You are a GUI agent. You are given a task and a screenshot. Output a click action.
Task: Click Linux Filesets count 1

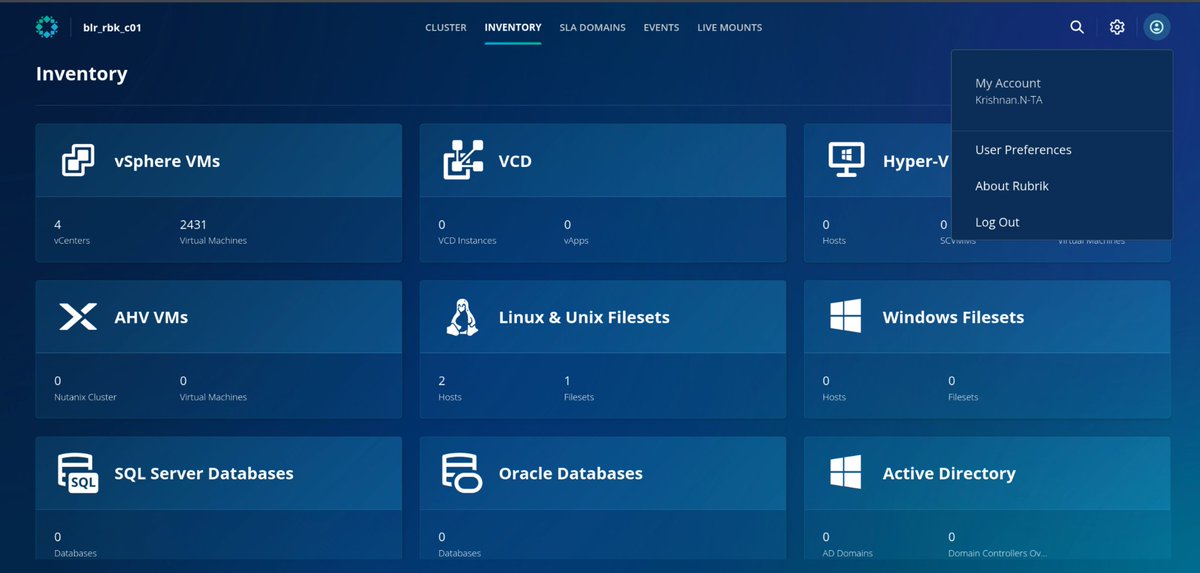point(567,381)
